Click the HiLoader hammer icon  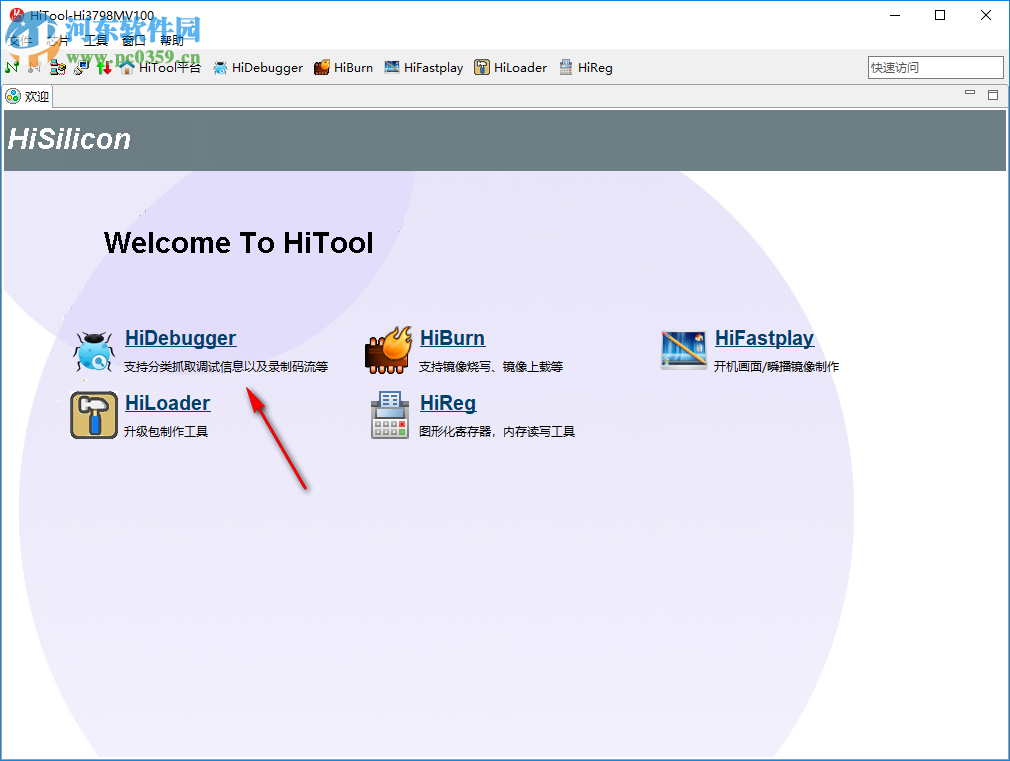(x=94, y=415)
